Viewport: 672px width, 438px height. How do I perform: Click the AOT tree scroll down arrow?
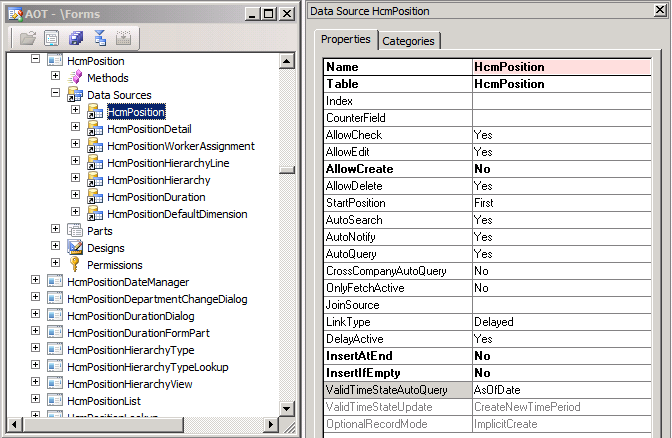pyautogui.click(x=287, y=408)
